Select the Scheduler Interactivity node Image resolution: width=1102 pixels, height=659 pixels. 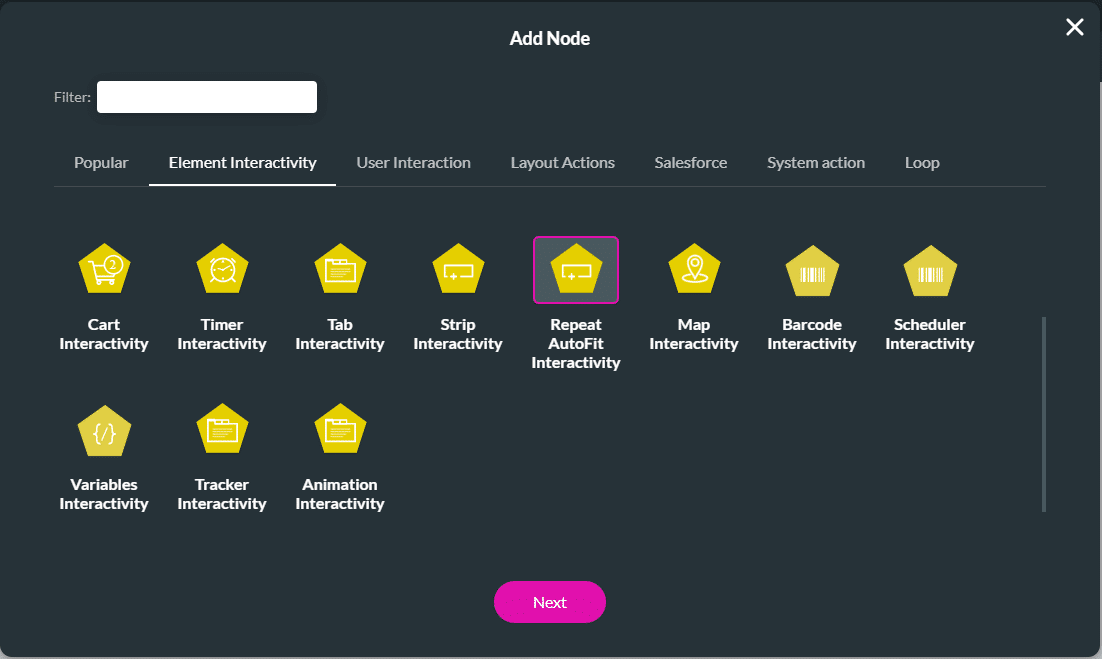pyautogui.click(x=930, y=268)
